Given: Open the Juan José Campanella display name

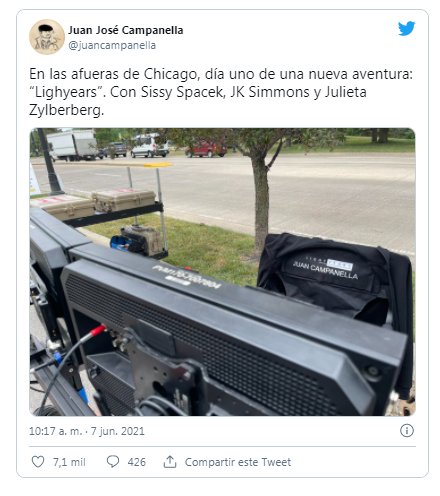Looking at the screenshot, I should click(x=126, y=30).
